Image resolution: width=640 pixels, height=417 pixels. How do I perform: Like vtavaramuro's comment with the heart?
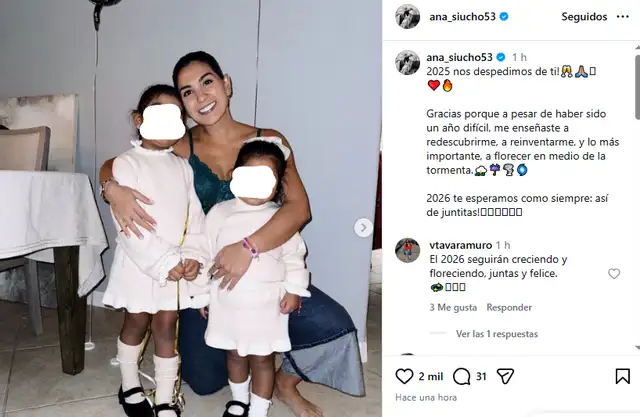click(614, 273)
